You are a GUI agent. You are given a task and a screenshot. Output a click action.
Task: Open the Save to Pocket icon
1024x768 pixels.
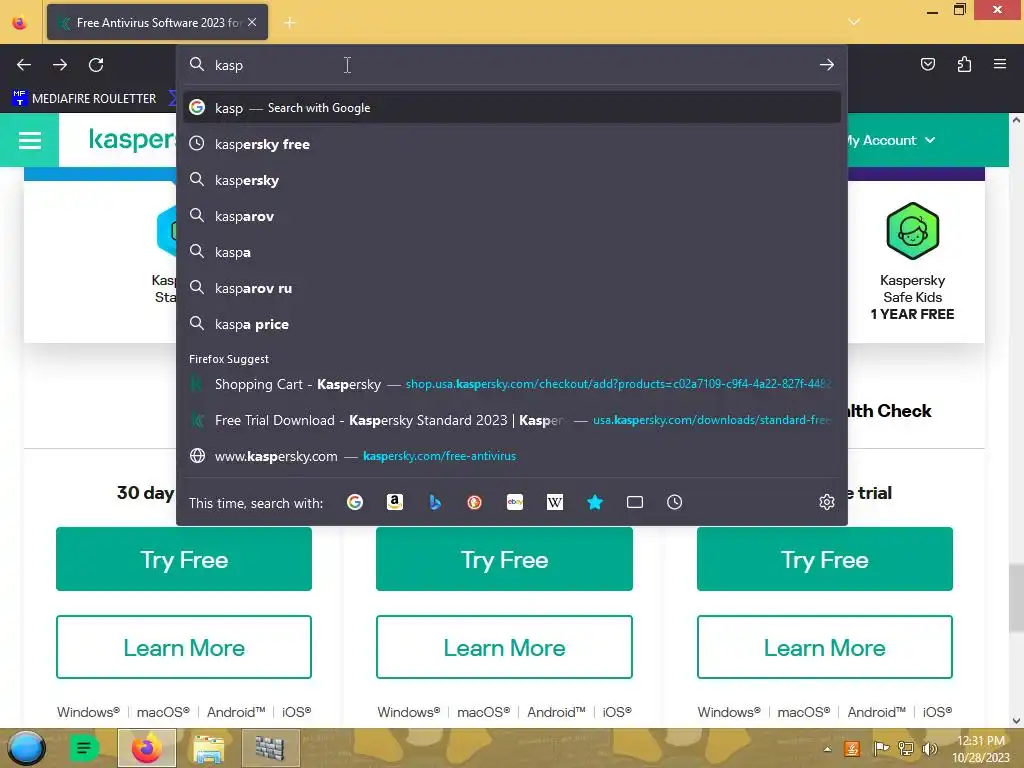click(x=928, y=64)
